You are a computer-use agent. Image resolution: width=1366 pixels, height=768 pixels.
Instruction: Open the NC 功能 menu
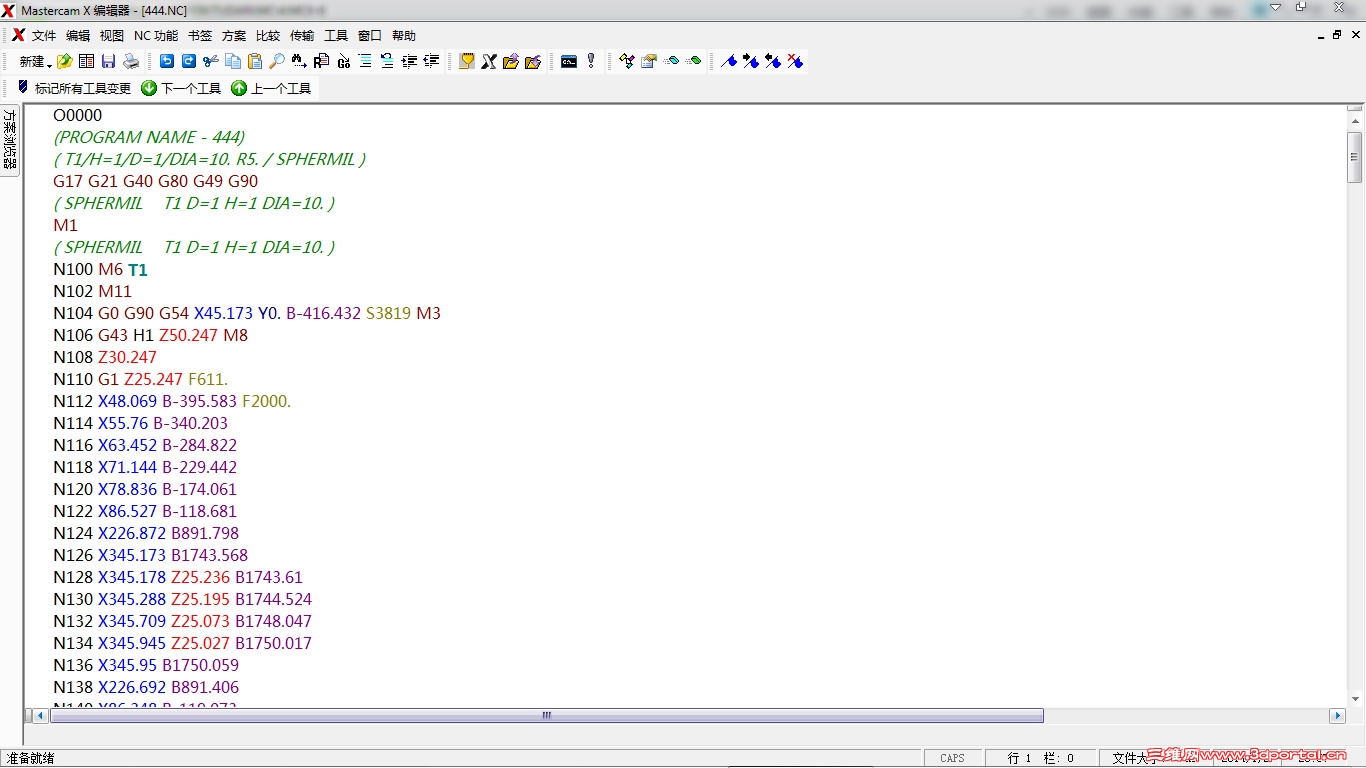(156, 36)
